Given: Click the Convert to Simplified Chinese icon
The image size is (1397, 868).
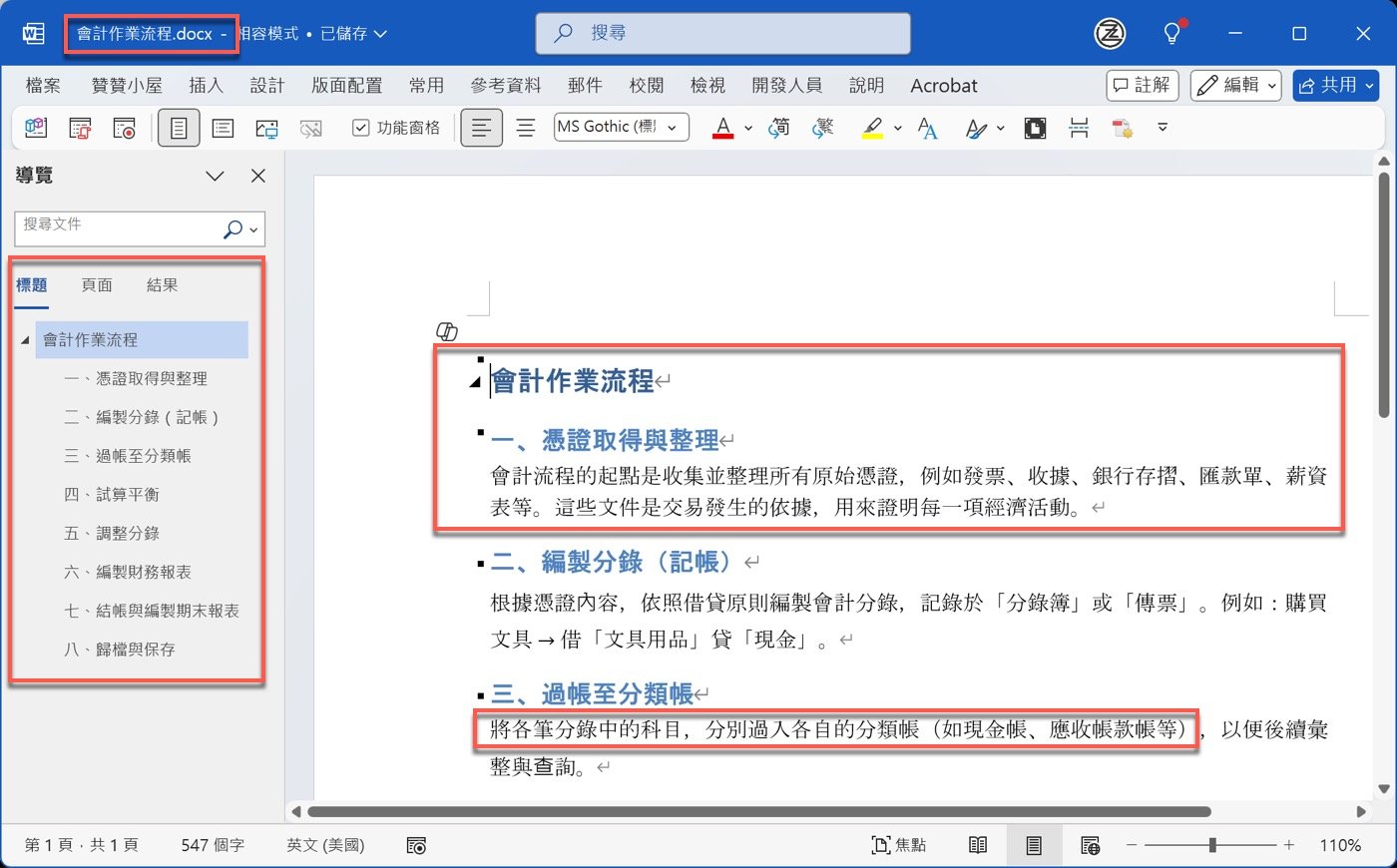Looking at the screenshot, I should tap(779, 128).
